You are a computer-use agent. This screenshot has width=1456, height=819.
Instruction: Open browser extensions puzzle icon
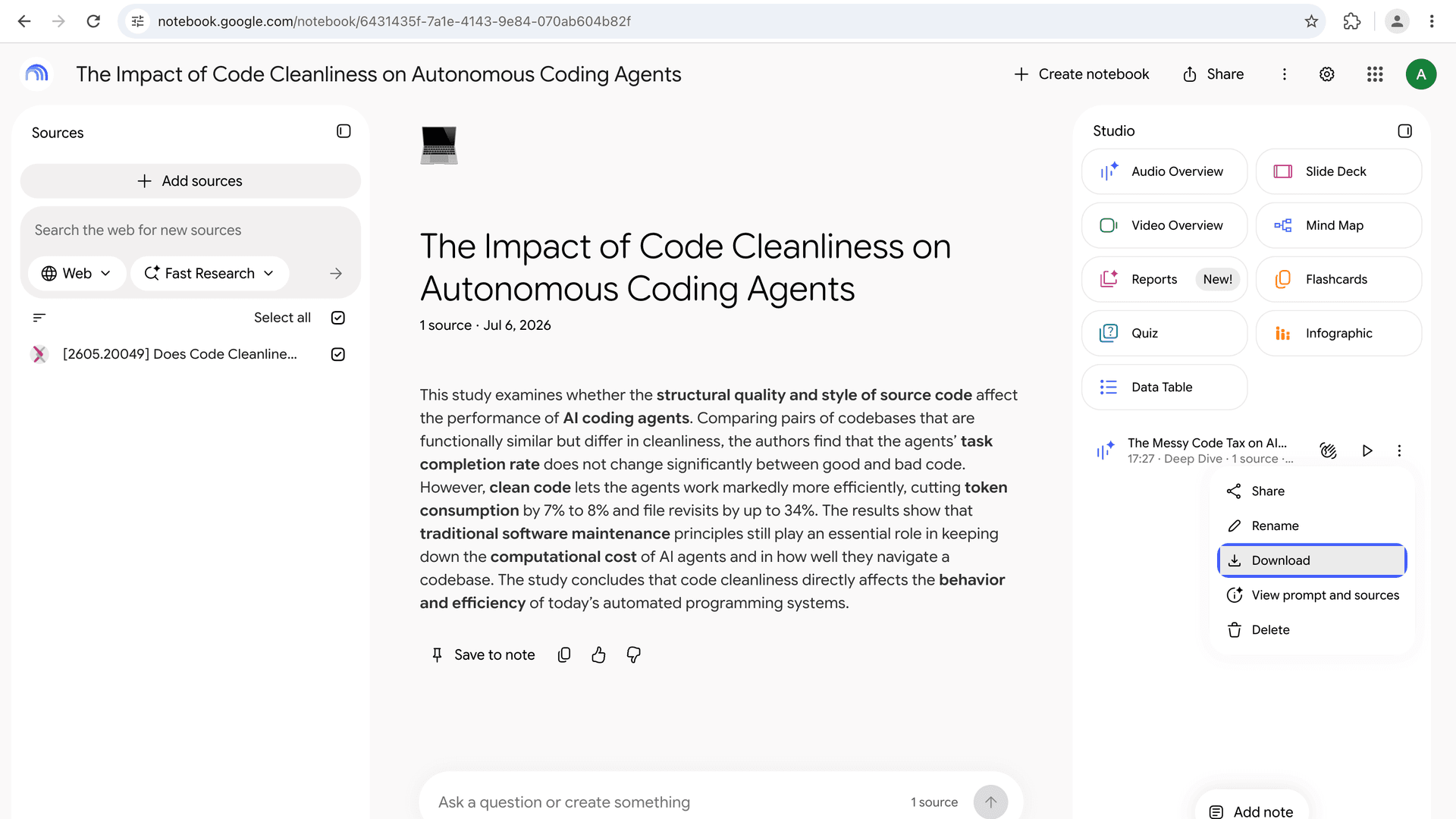click(1352, 21)
